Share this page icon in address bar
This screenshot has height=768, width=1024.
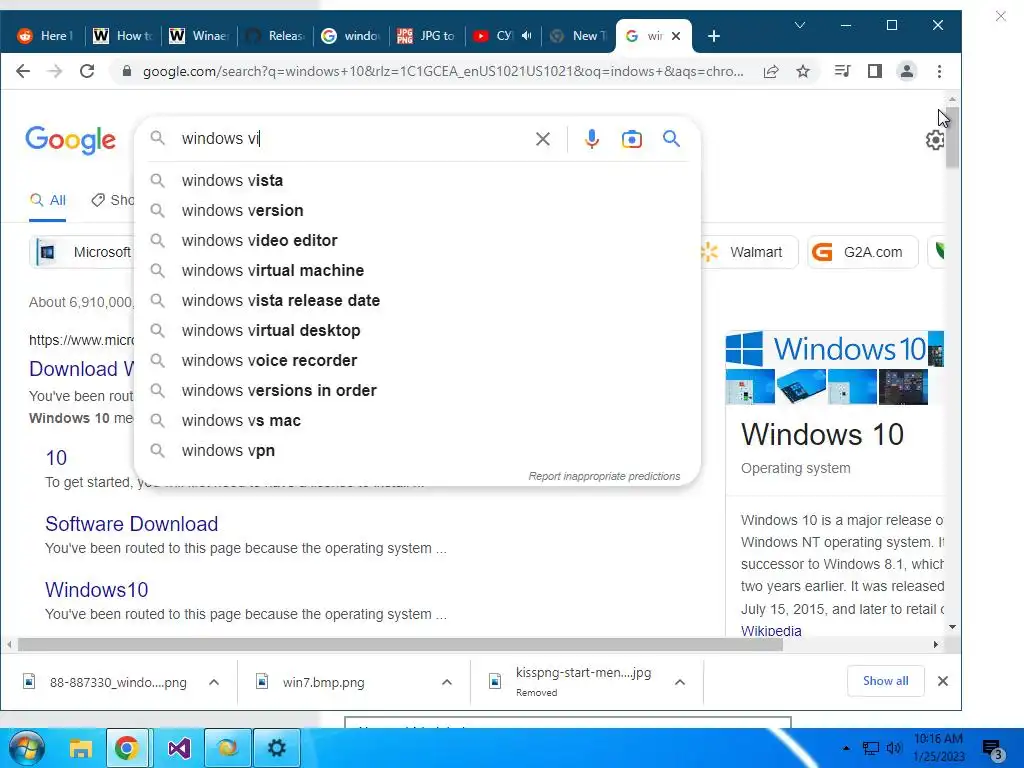coord(771,71)
